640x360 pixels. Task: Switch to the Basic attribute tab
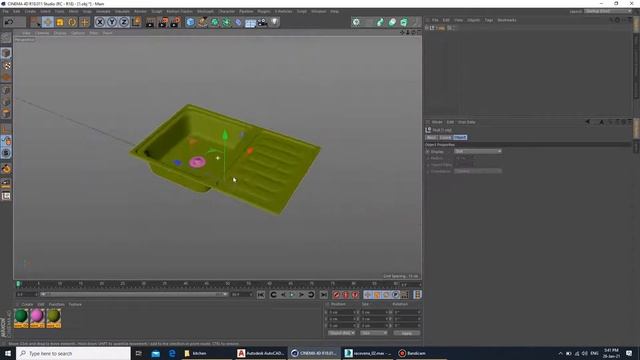click(x=431, y=138)
